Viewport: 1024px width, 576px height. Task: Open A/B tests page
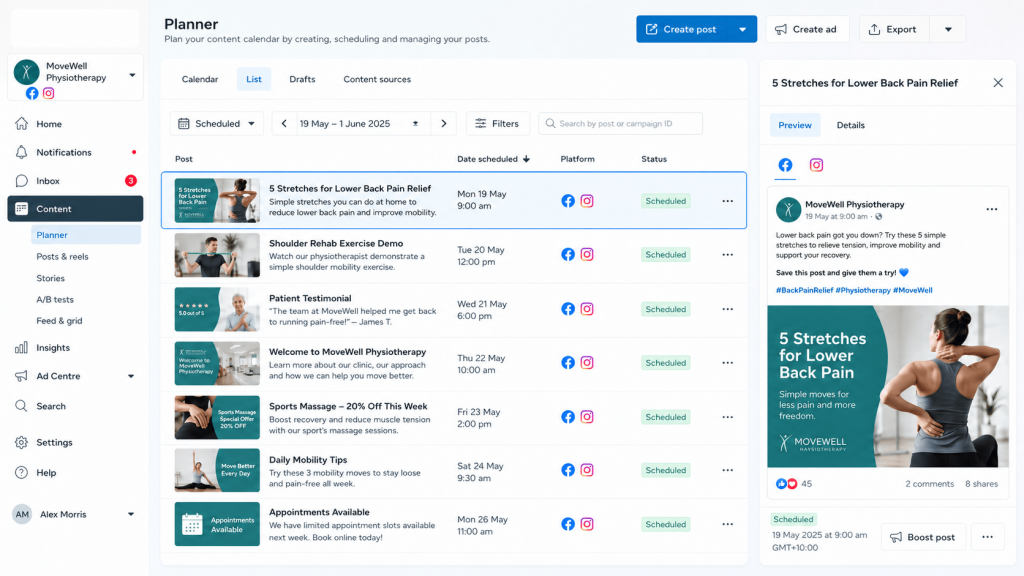click(55, 299)
